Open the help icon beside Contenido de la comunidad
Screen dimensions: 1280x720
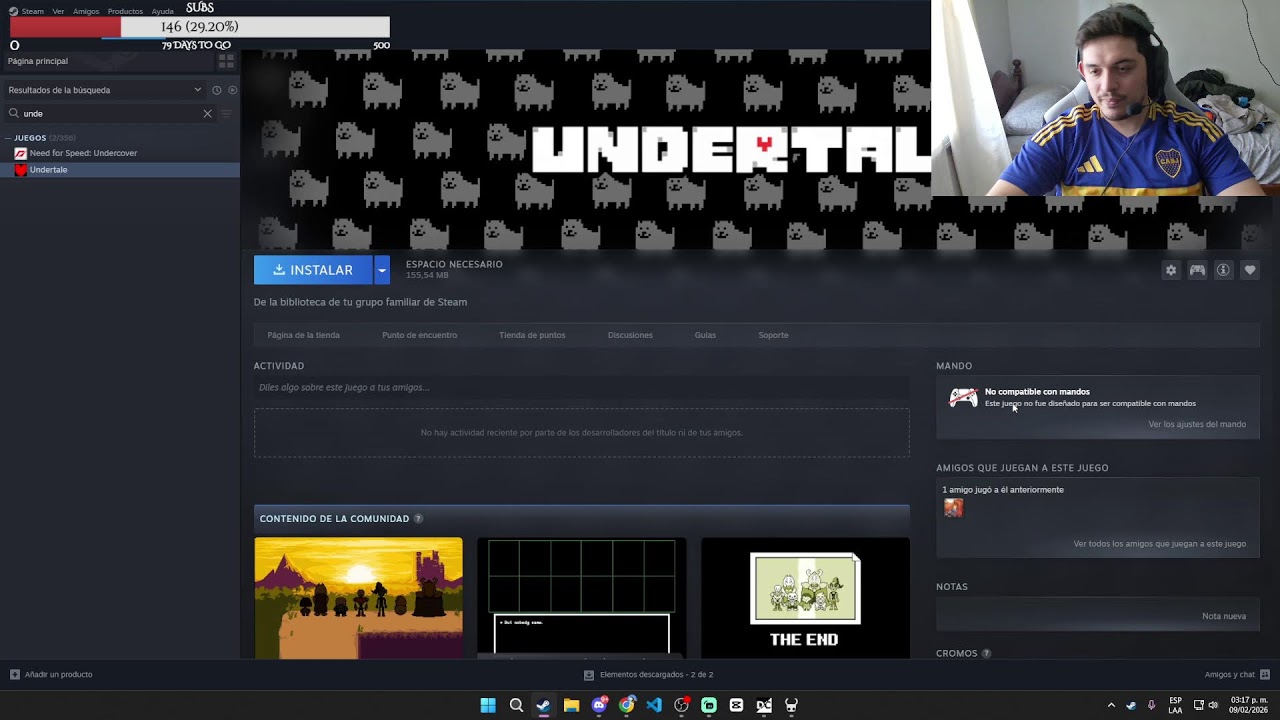418,519
